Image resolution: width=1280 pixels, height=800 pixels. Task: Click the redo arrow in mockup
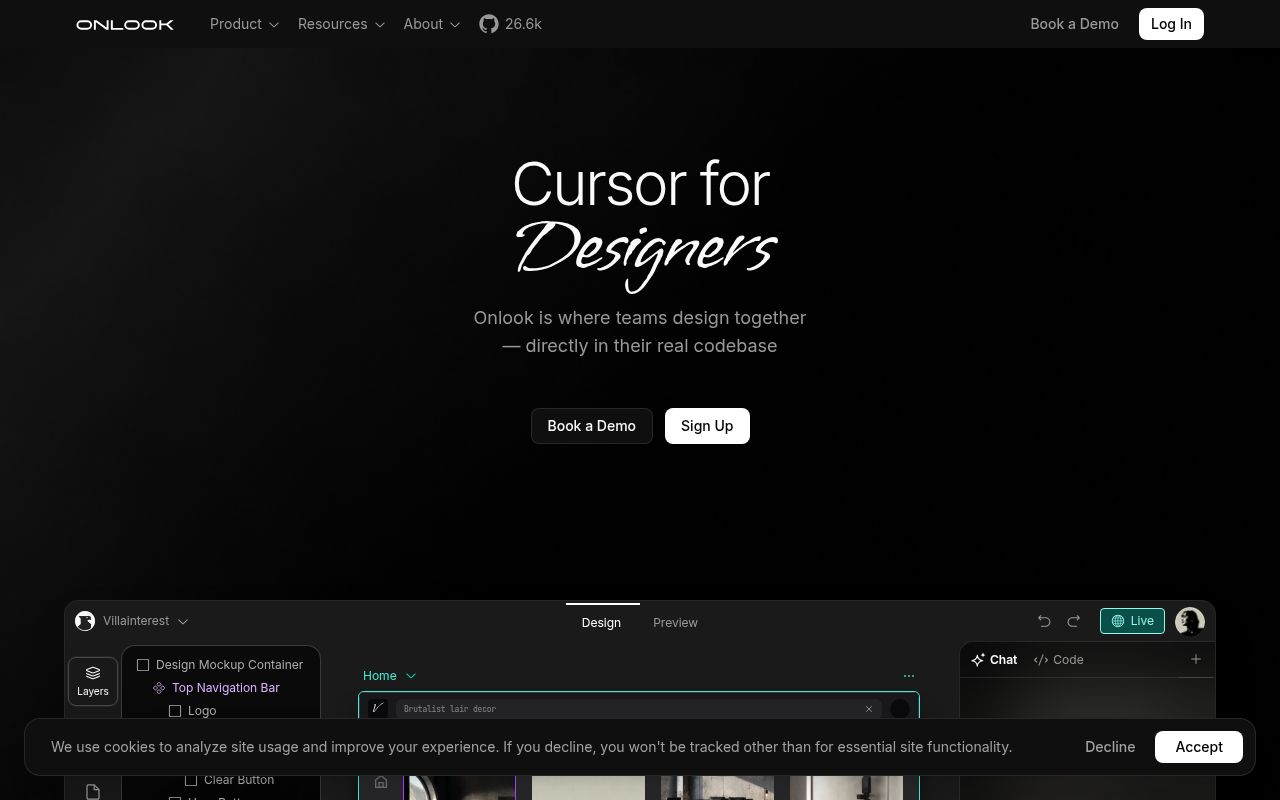pos(1074,621)
